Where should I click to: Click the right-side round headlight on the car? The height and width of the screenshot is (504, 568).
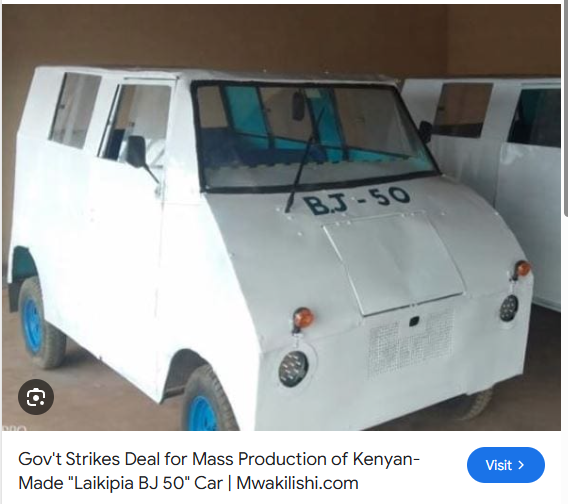point(509,308)
